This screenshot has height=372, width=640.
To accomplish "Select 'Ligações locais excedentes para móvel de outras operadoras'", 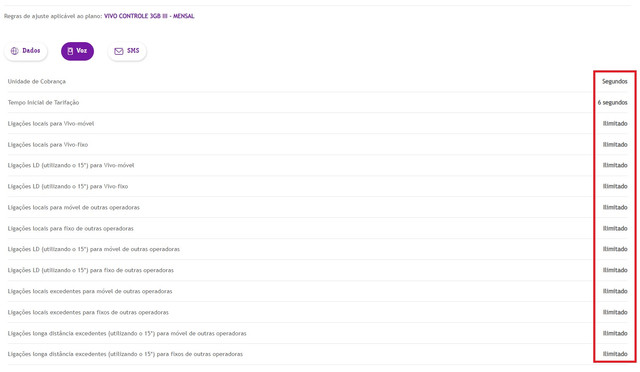I will click(90, 292).
